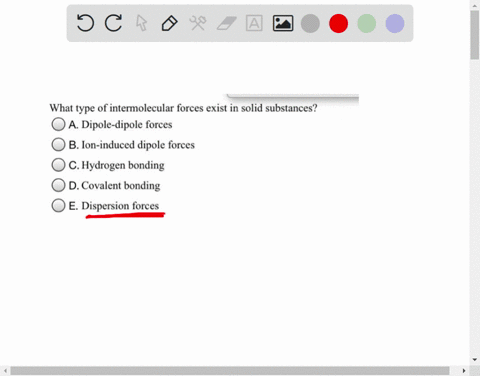
Task: Click the question text about intermolecular forces
Action: click(x=183, y=108)
